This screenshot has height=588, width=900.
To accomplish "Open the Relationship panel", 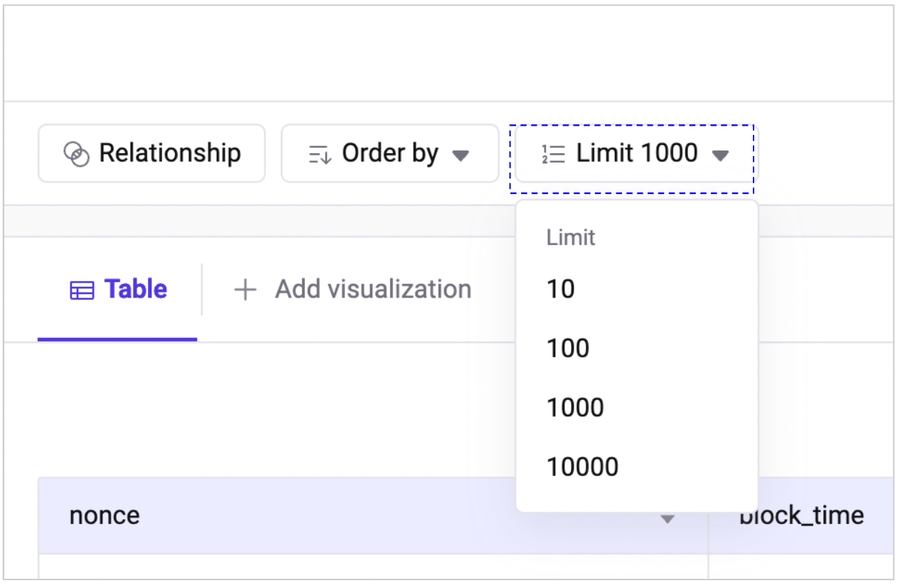I will [152, 153].
